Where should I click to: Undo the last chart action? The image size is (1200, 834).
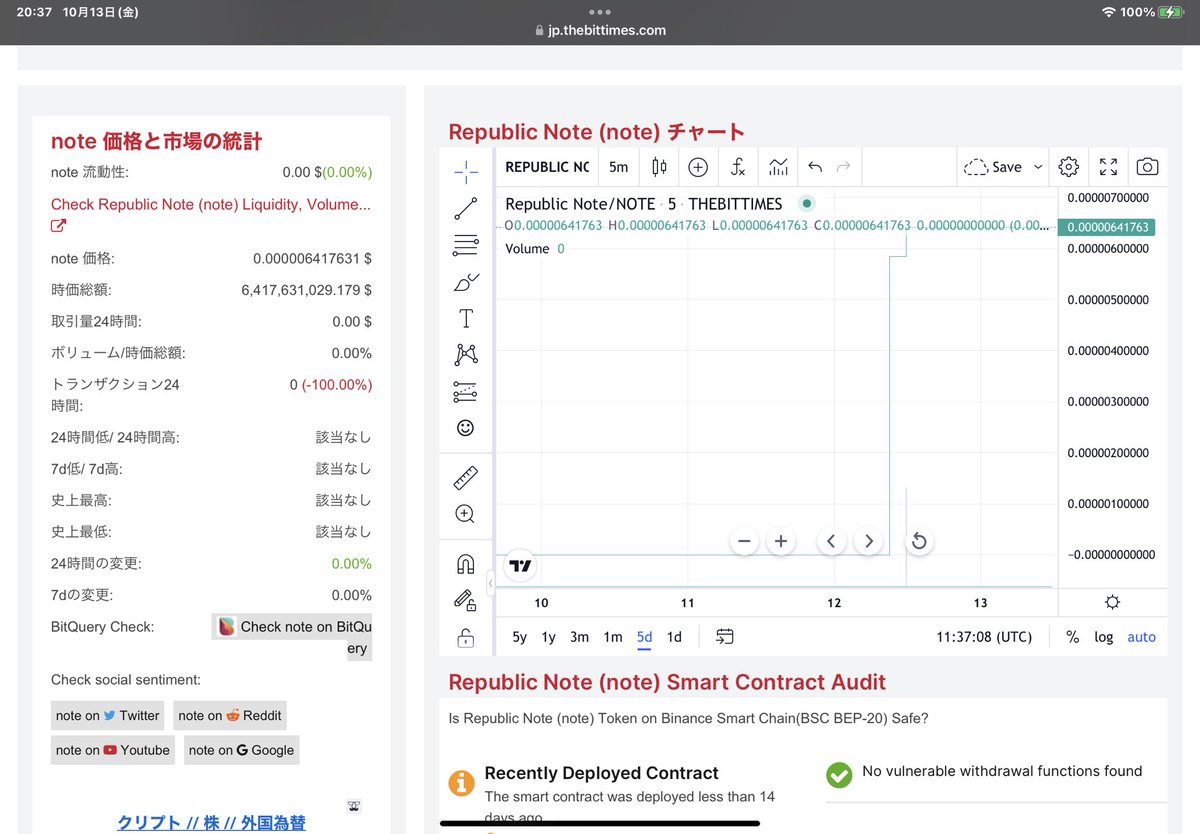pyautogui.click(x=815, y=167)
